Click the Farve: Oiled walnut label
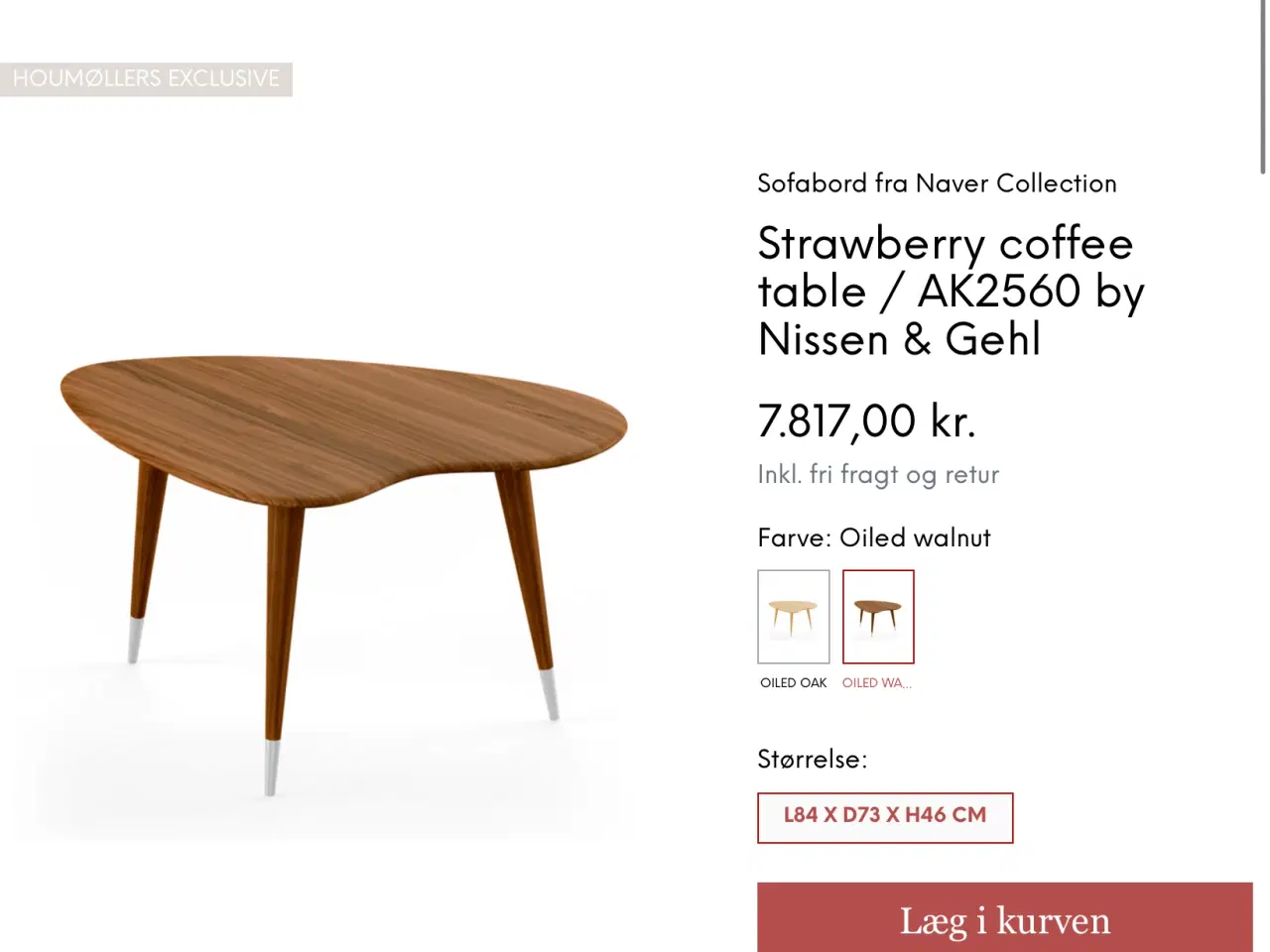 click(873, 537)
